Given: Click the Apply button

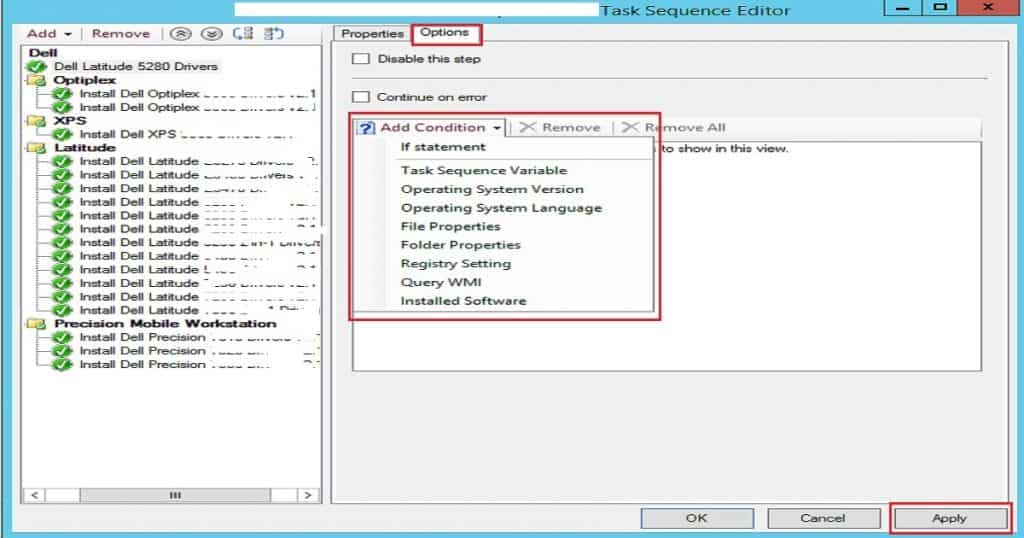Looking at the screenshot, I should tap(950, 518).
